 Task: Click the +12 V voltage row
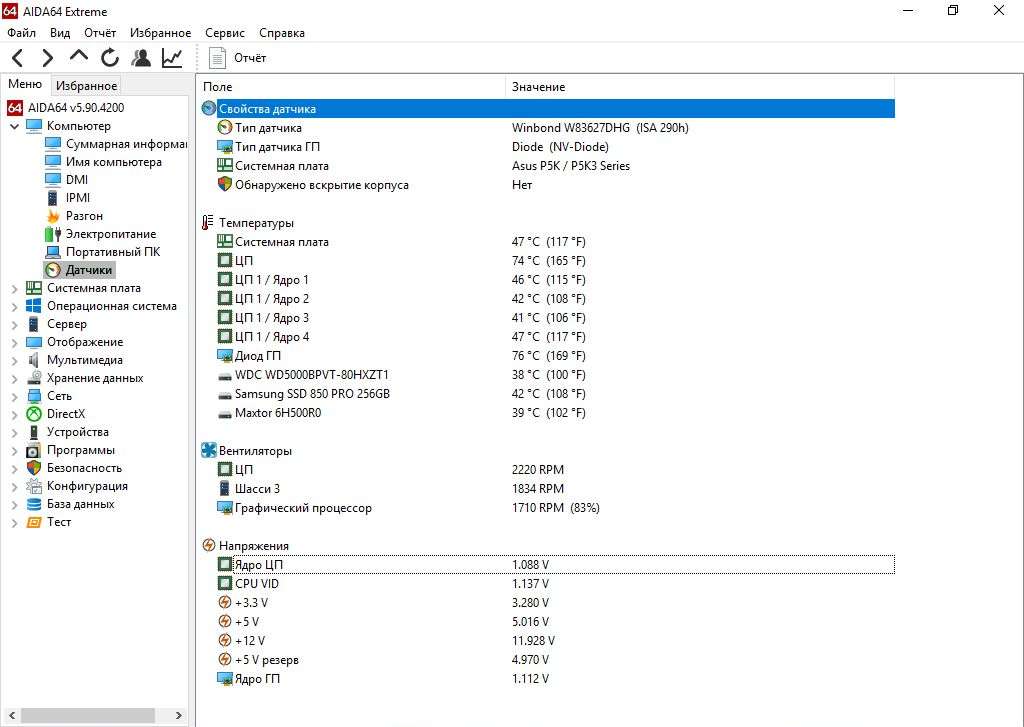(555, 640)
